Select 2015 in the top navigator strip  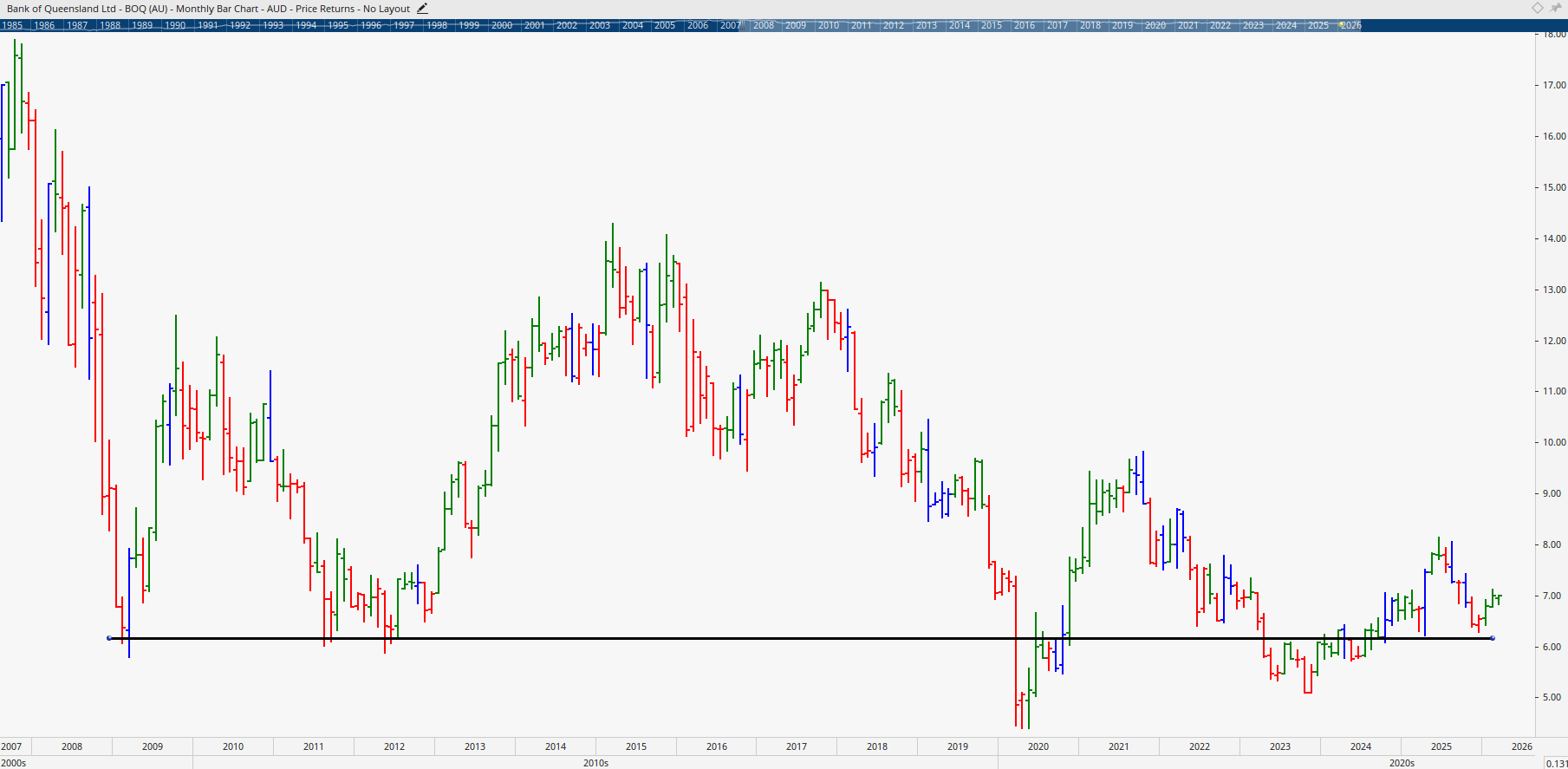coord(992,25)
